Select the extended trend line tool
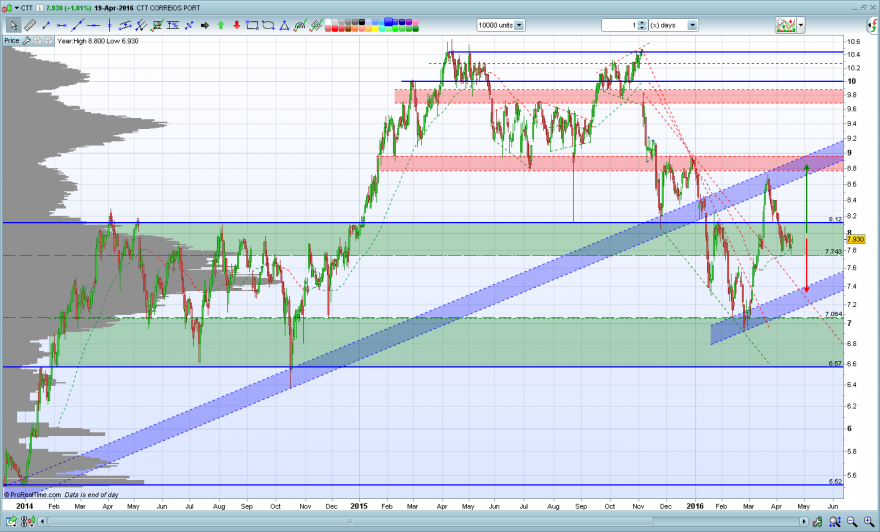Viewport: 880px width, 532px height. pos(77,25)
